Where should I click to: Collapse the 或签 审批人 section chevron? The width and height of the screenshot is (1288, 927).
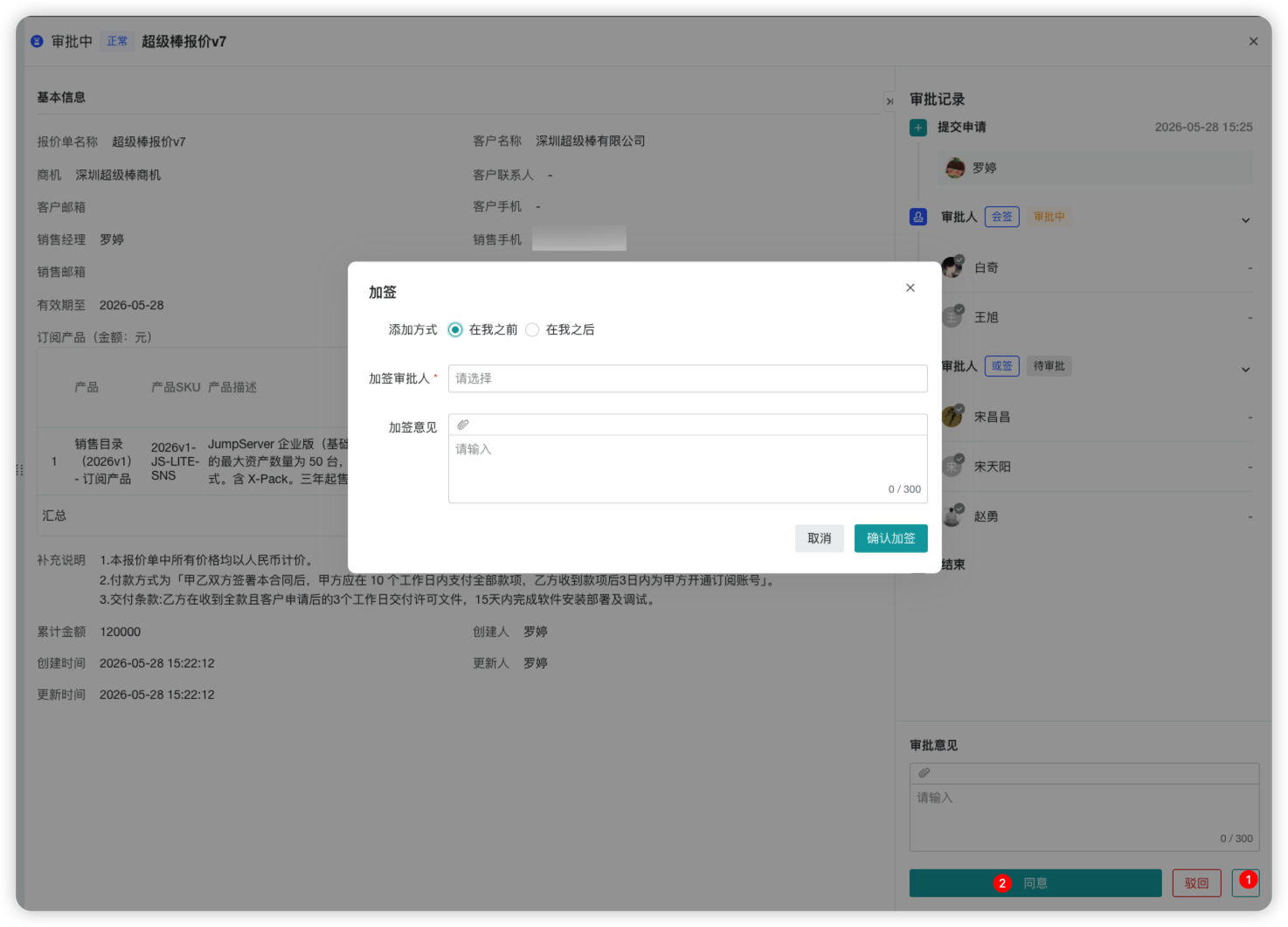click(1246, 370)
